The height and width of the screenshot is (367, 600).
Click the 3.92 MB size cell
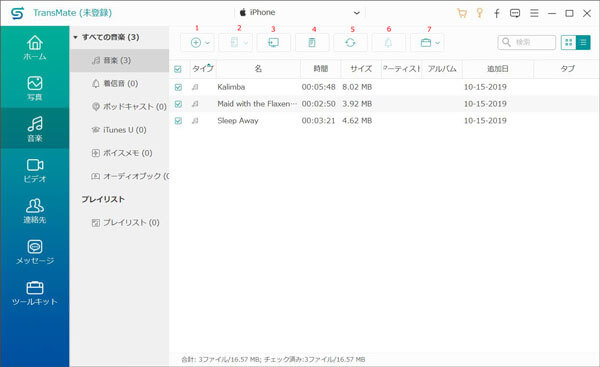(357, 104)
